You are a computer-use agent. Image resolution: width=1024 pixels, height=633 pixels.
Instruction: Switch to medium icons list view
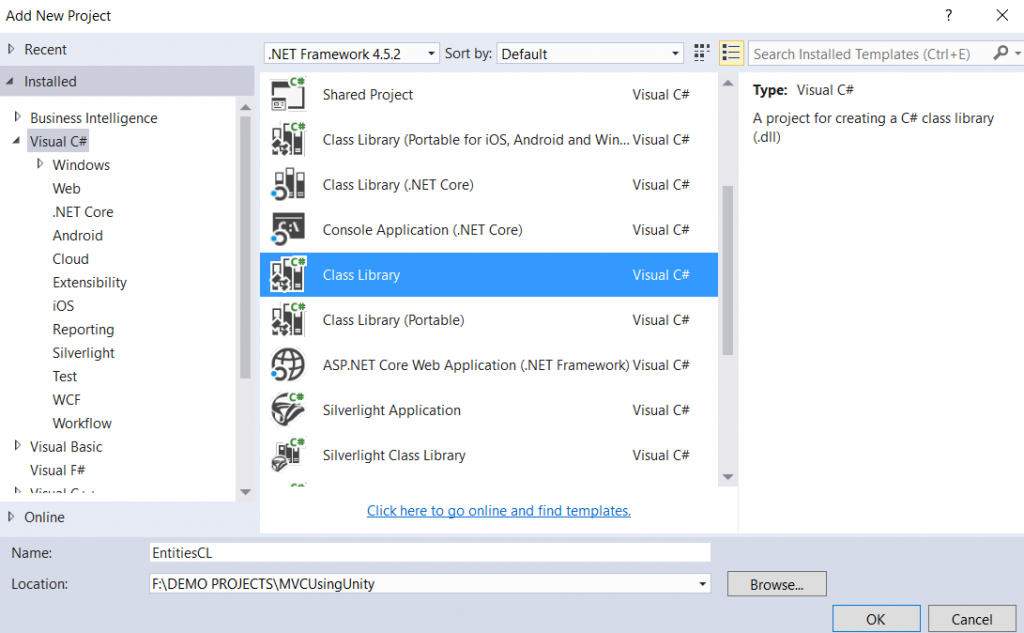click(x=731, y=53)
